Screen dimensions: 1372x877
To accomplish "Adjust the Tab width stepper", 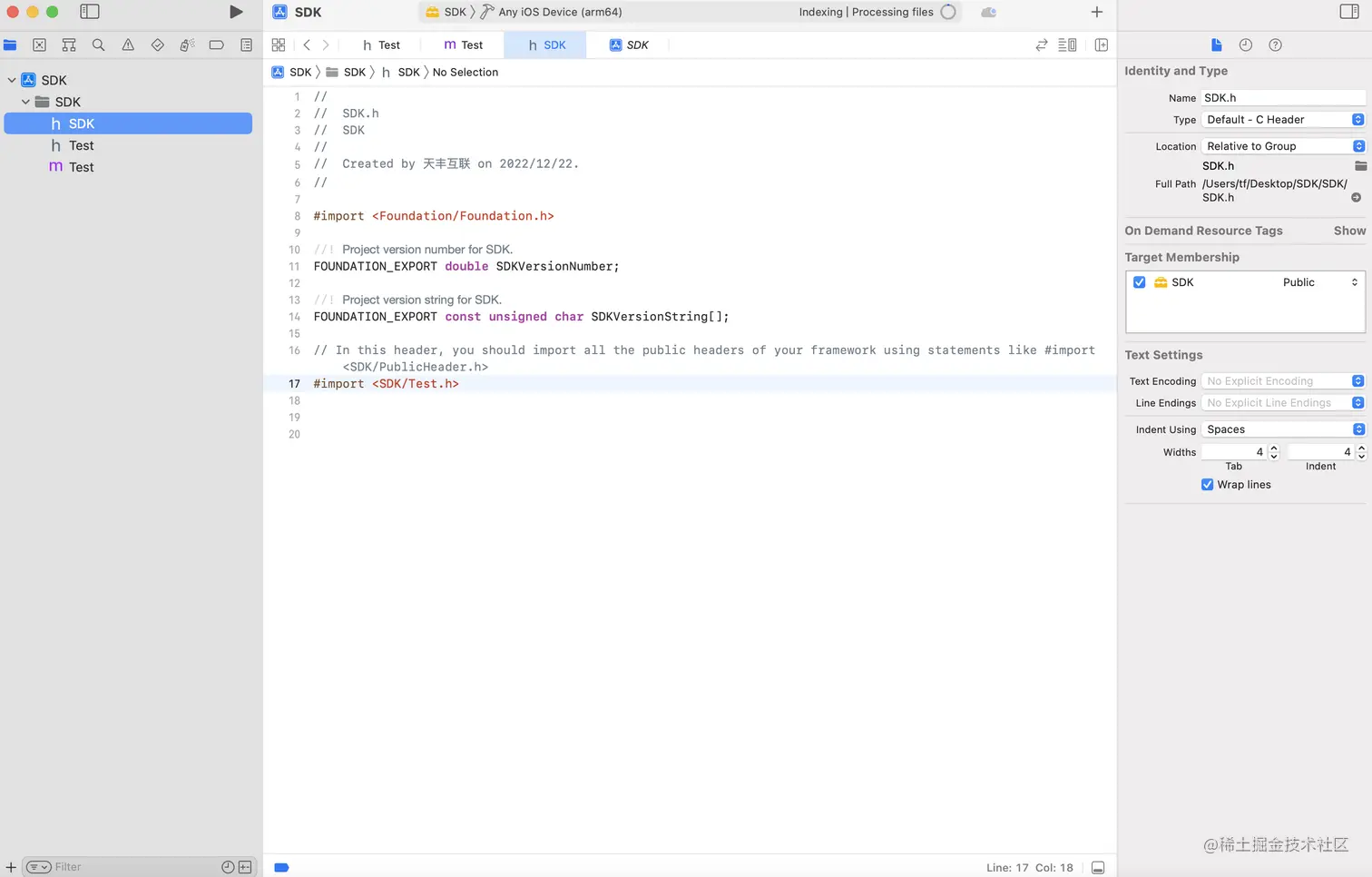I will click(1274, 452).
